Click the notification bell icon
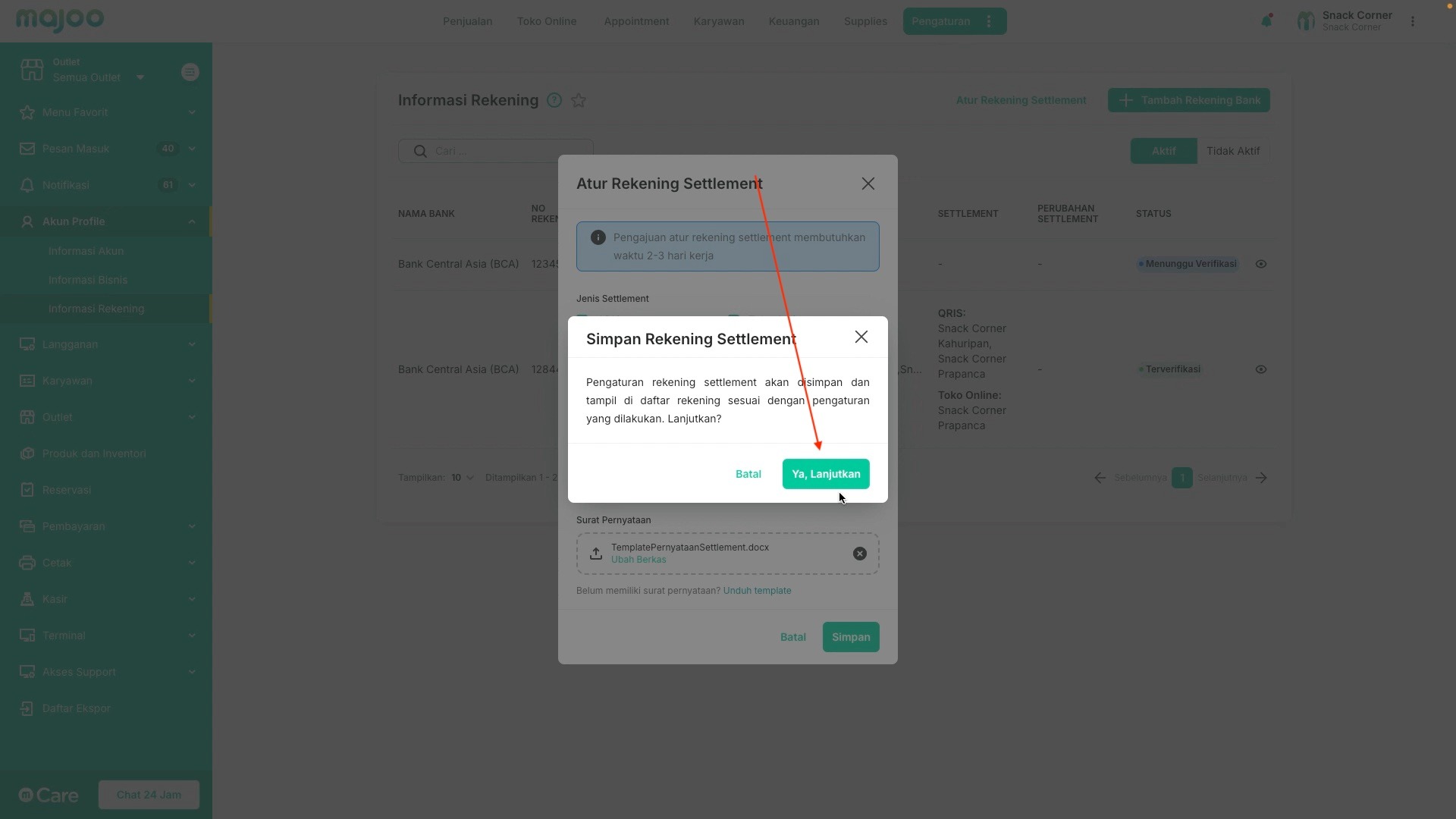Image resolution: width=1456 pixels, height=819 pixels. (1266, 21)
